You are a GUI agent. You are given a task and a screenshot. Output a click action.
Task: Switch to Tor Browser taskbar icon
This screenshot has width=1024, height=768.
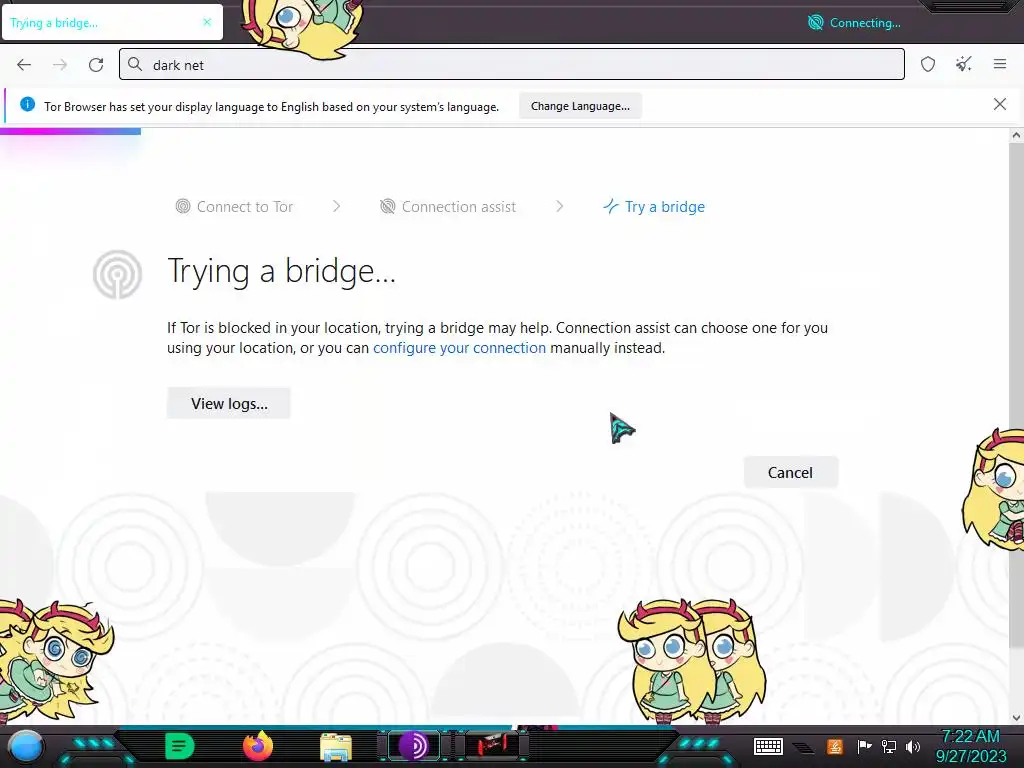[414, 746]
